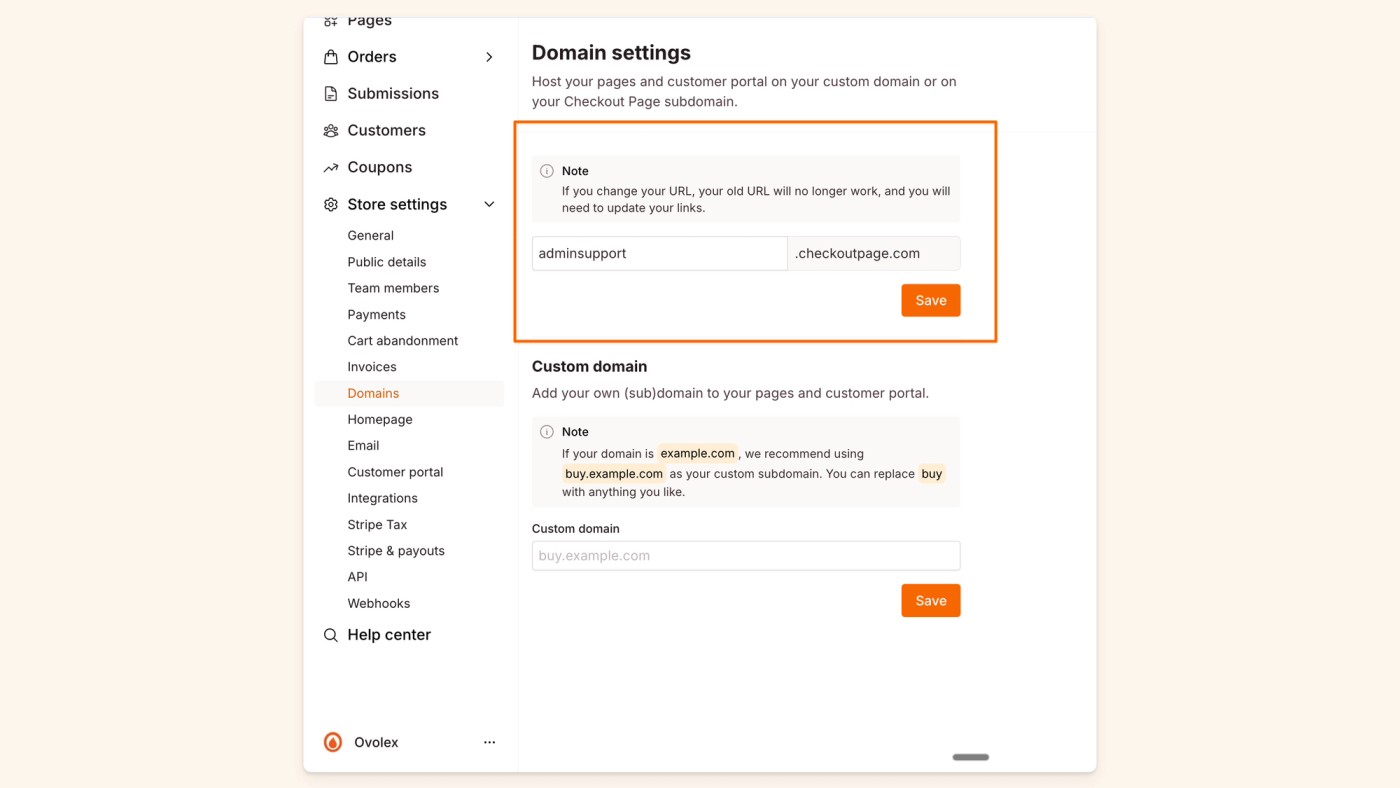Select the Orders bag icon

[x=330, y=56]
